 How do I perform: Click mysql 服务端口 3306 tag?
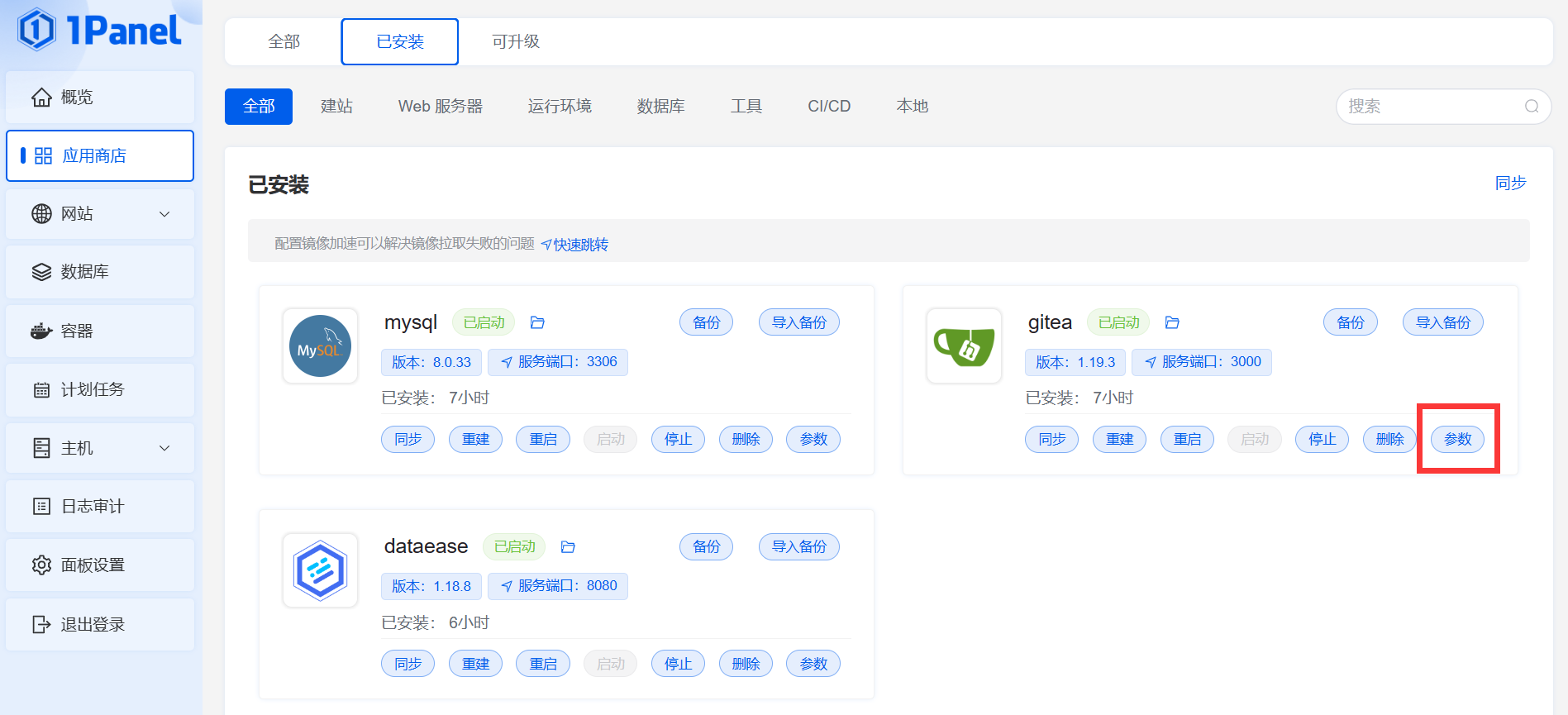coord(558,362)
